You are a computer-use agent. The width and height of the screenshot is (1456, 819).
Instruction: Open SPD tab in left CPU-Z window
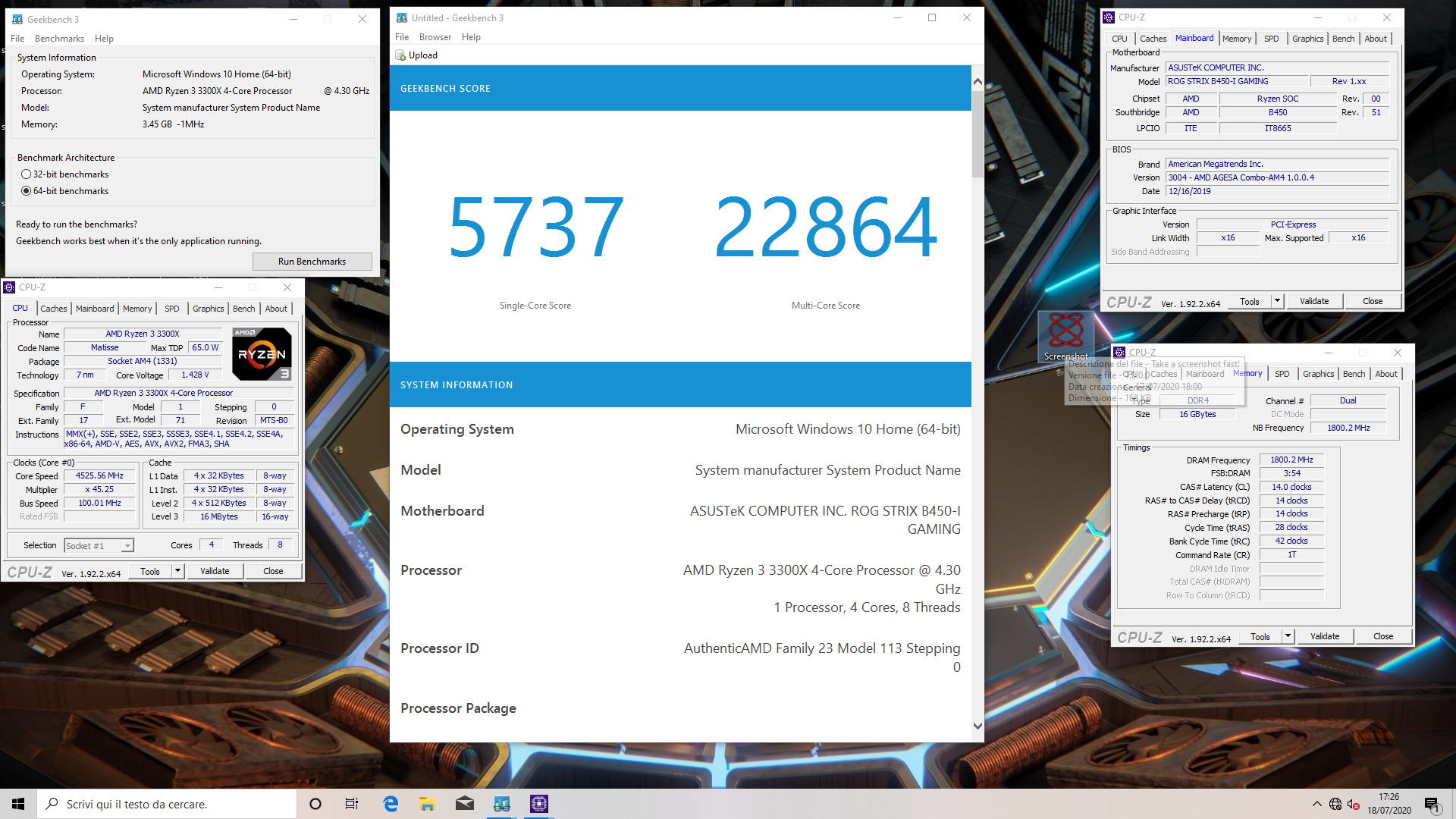172,309
